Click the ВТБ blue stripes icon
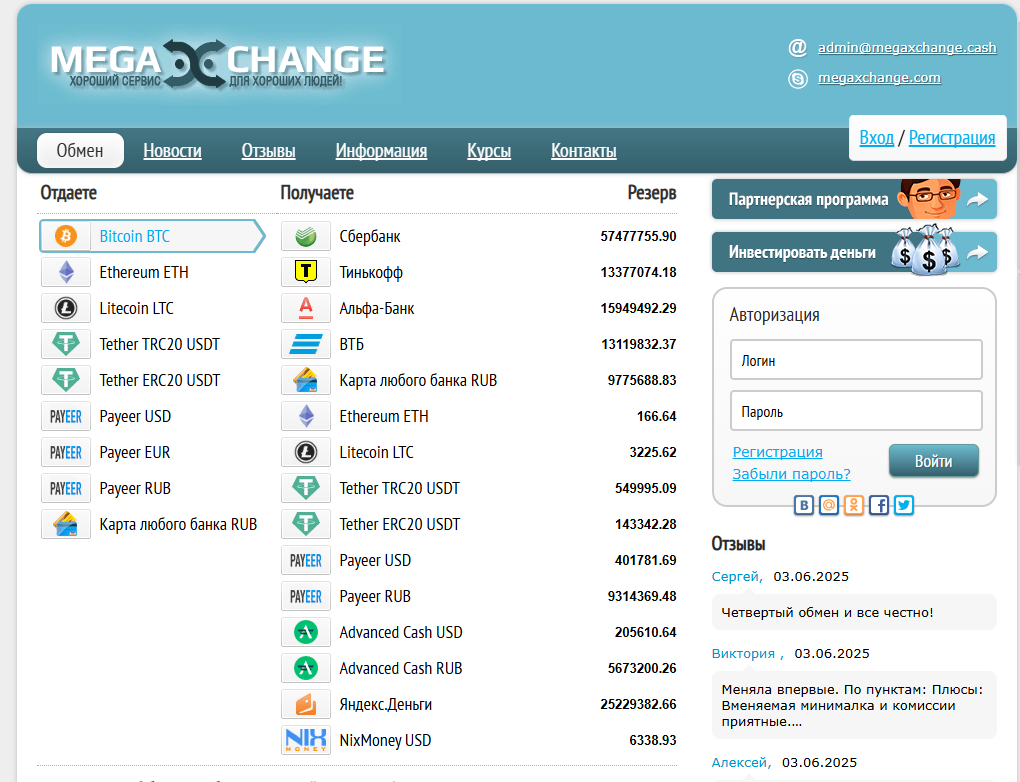This screenshot has width=1020, height=782. coord(306,344)
